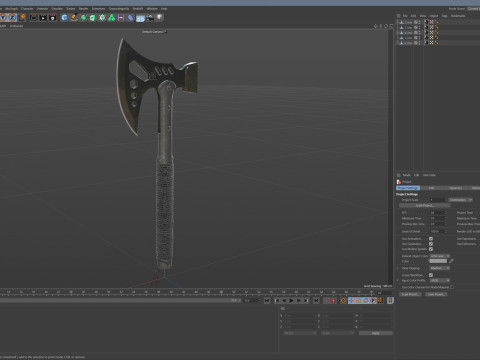480x360 pixels.
Task: Expand View Clipping disclosure arrow
Action: tap(398, 268)
